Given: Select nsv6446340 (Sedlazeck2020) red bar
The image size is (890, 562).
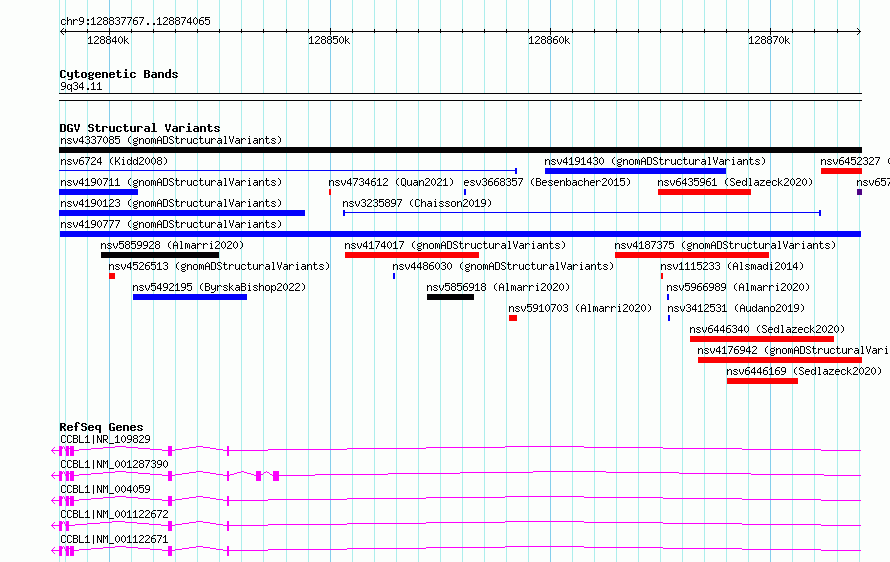Looking at the screenshot, I should click(x=762, y=339).
